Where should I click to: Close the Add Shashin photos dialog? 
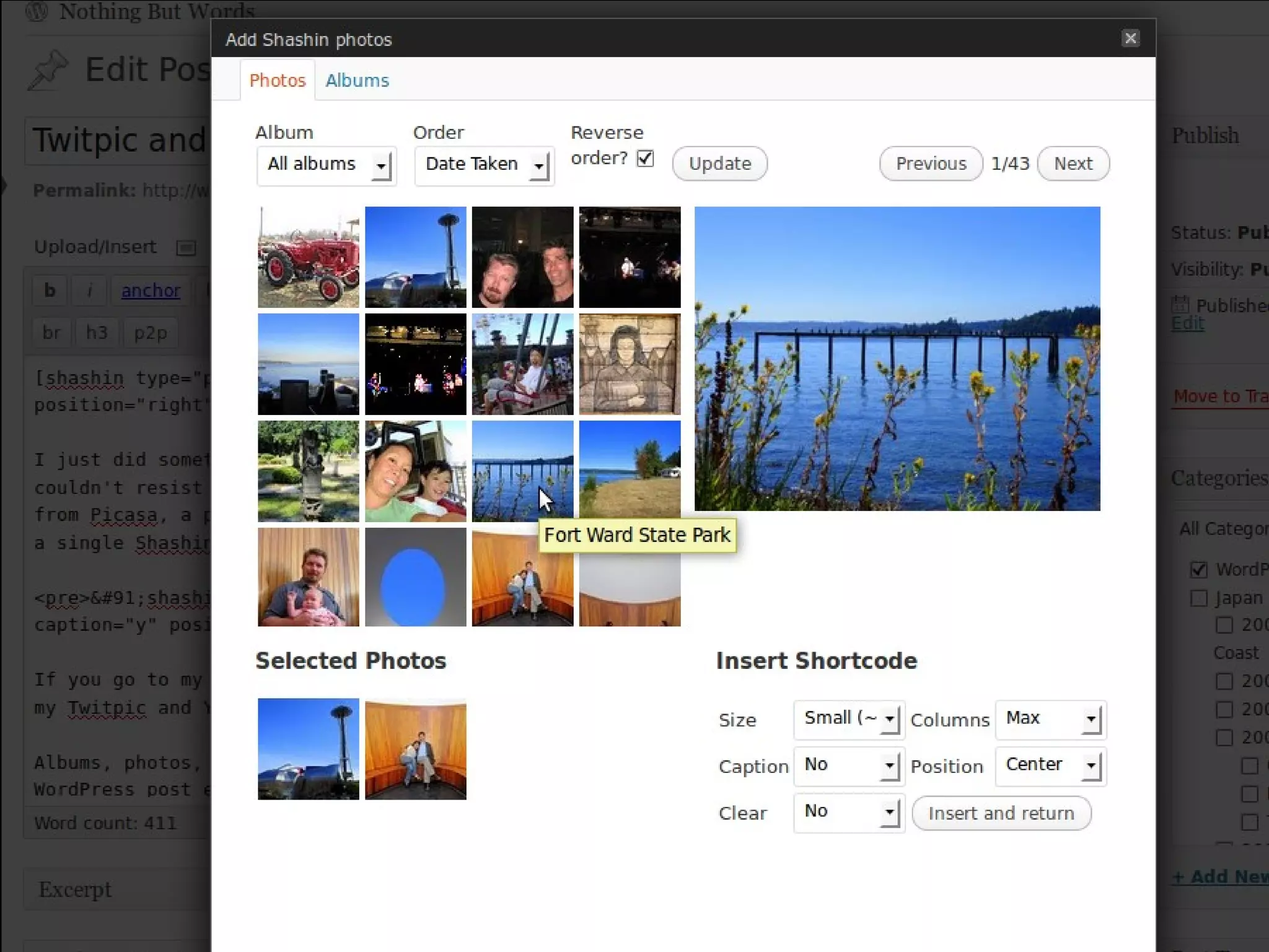pyautogui.click(x=1130, y=38)
